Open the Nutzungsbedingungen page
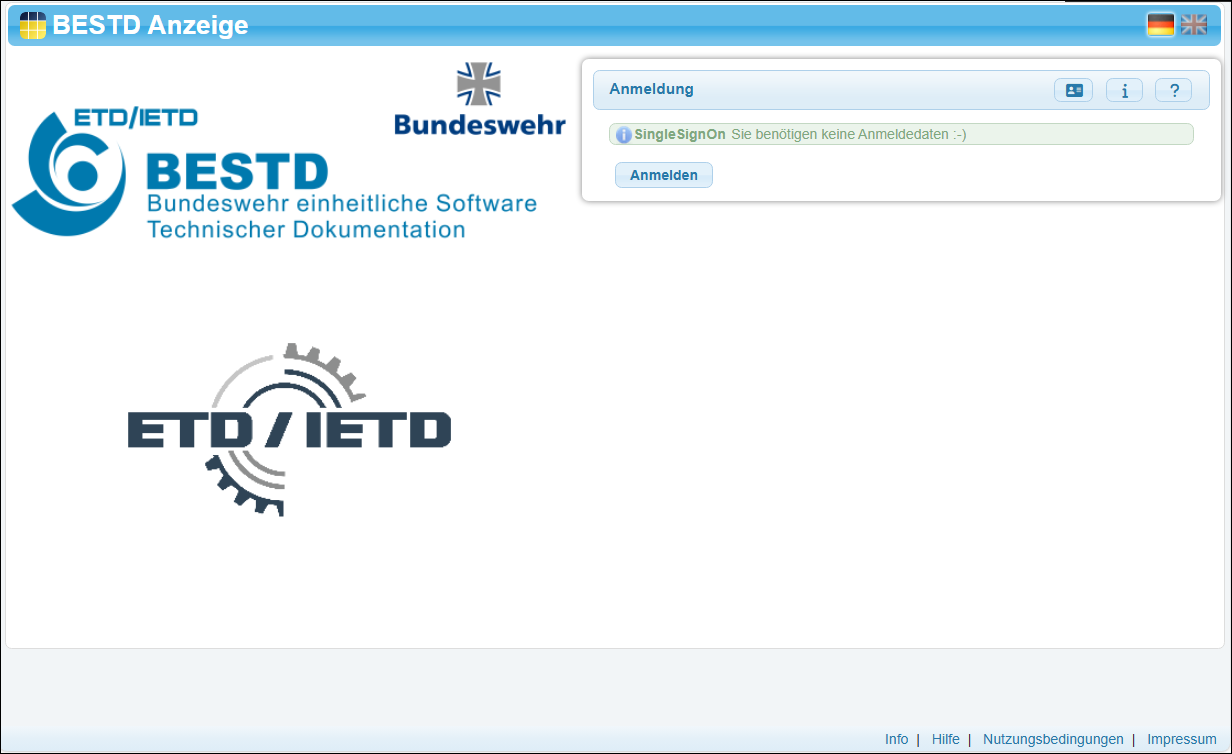The width and height of the screenshot is (1232, 754). (1053, 739)
